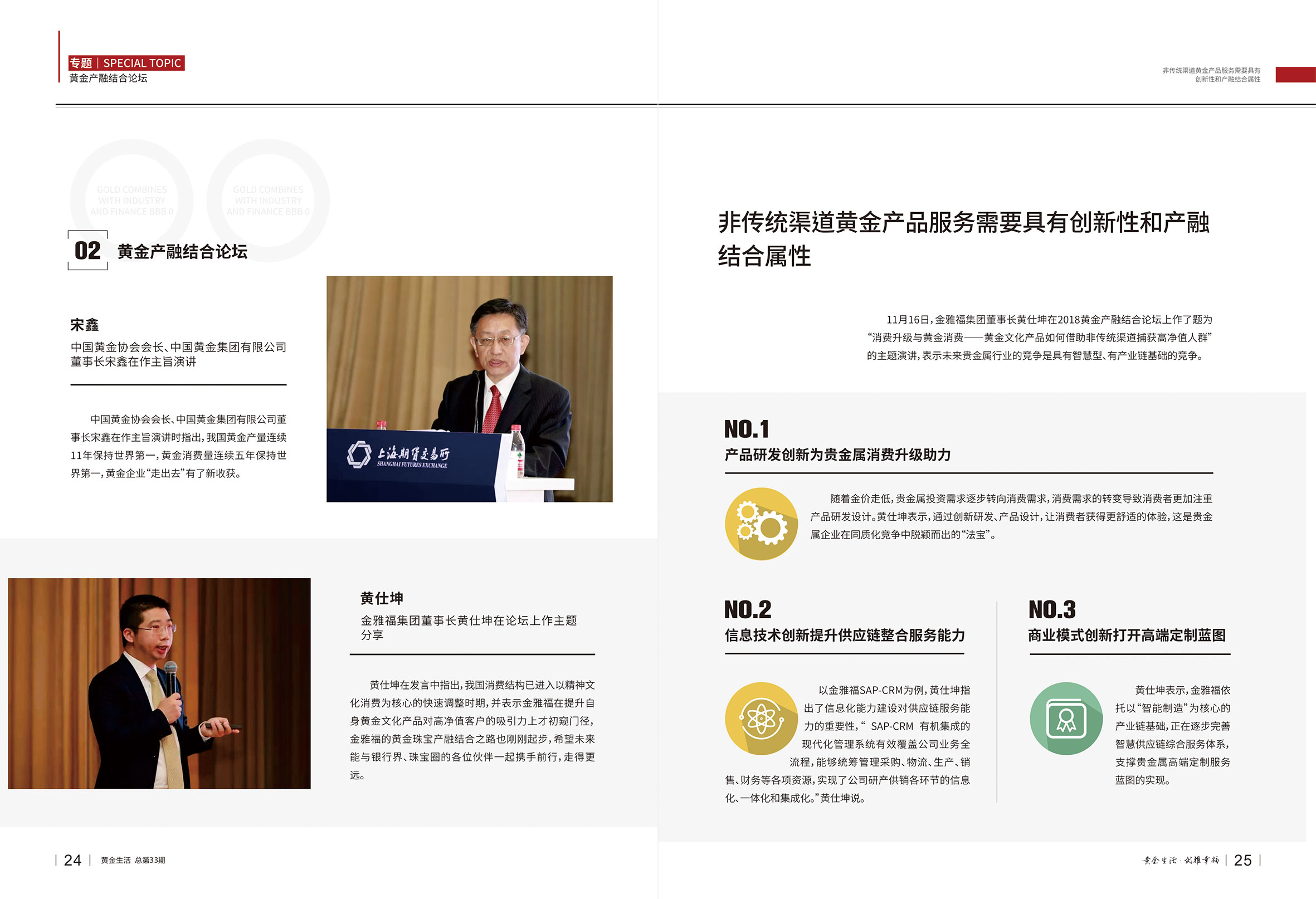Click the photo of Song Xin speaking
Image resolution: width=1316 pixels, height=899 pixels.
point(470,389)
